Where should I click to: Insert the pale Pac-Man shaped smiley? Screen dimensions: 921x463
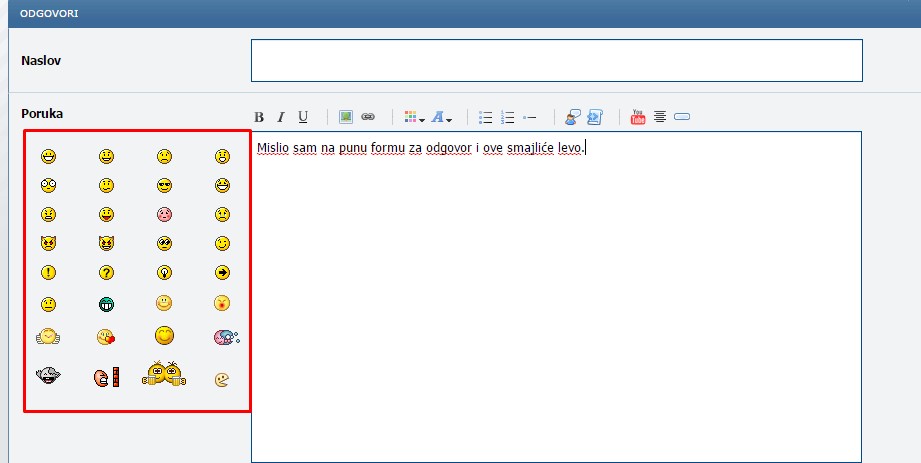(x=222, y=380)
